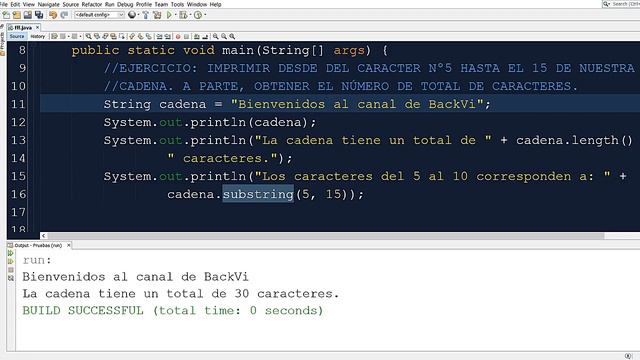Click the Last Edit icon in the editor toolbar
This screenshot has height=360, width=640.
pos(54,36)
